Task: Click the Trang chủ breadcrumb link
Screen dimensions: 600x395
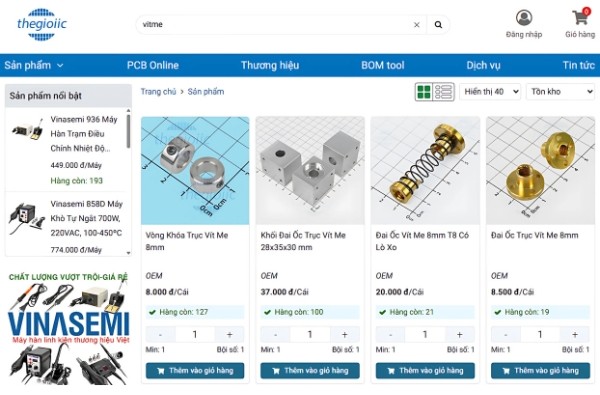Action: (158, 92)
